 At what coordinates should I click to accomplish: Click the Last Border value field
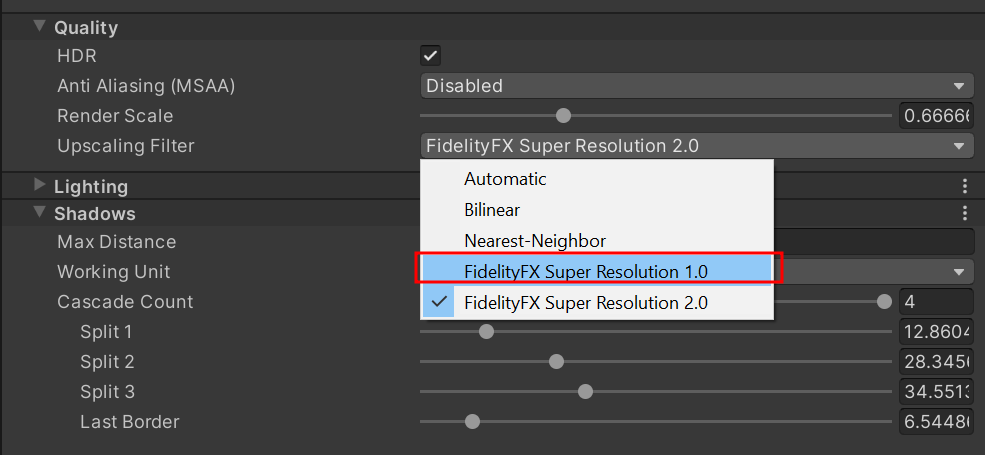pyautogui.click(x=935, y=422)
